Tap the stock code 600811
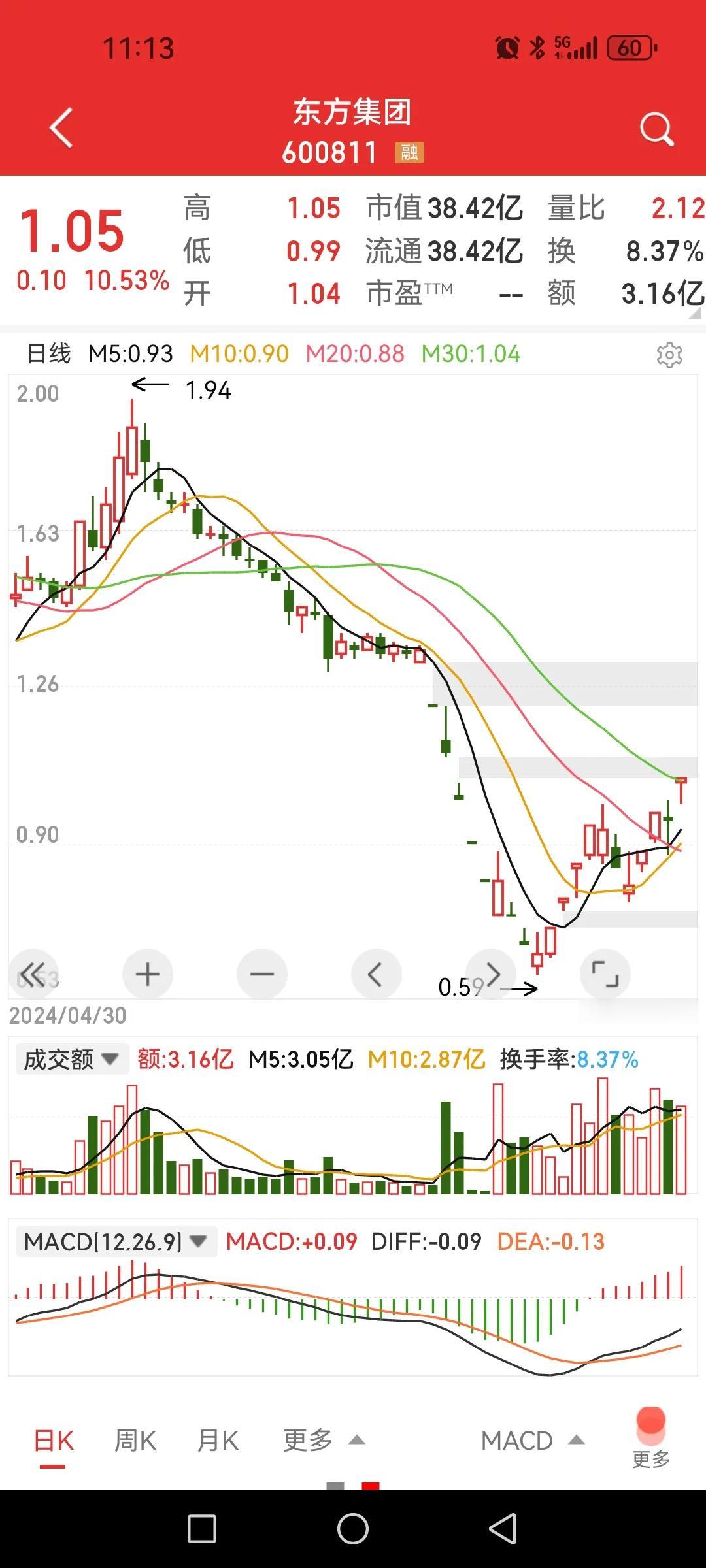The height and width of the screenshot is (1568, 706). pyautogui.click(x=329, y=153)
